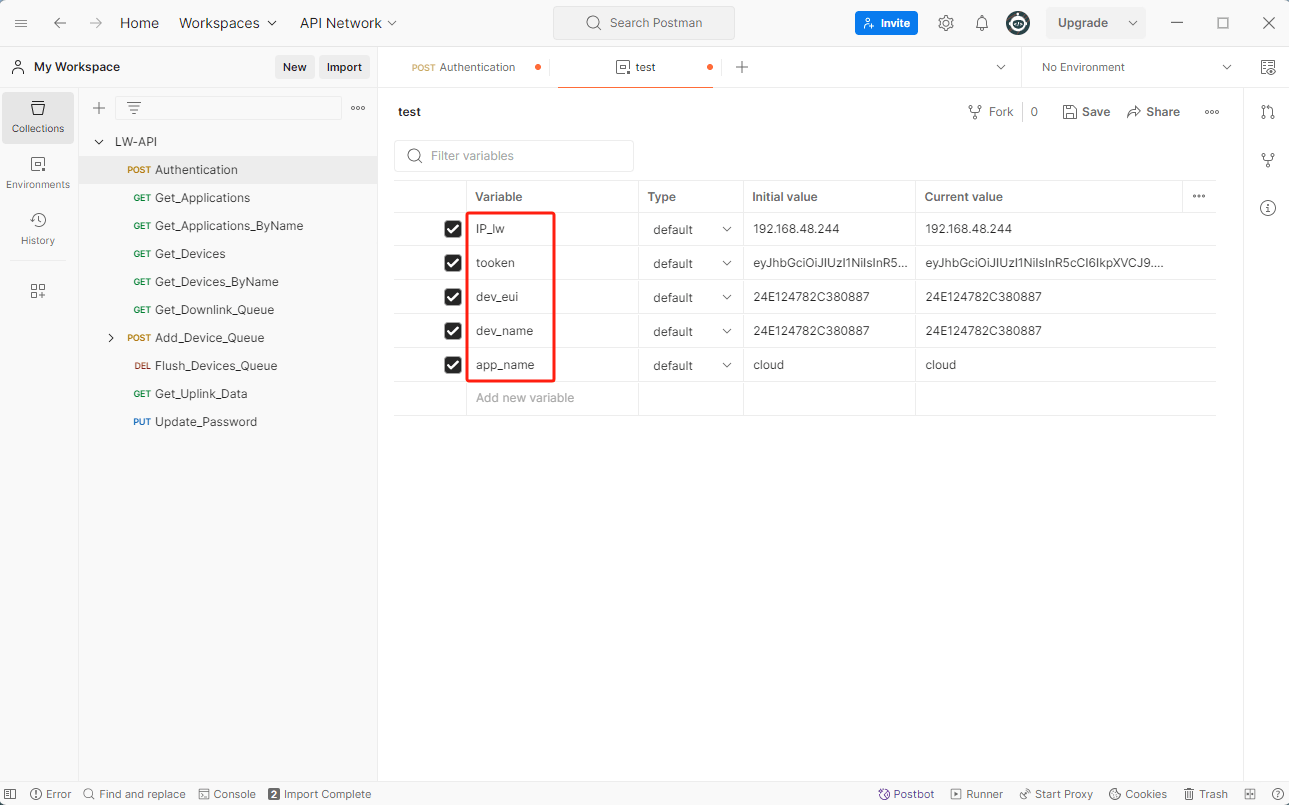The image size is (1289, 805).
Task: Open the variable table column options dots
Action: tap(1199, 197)
